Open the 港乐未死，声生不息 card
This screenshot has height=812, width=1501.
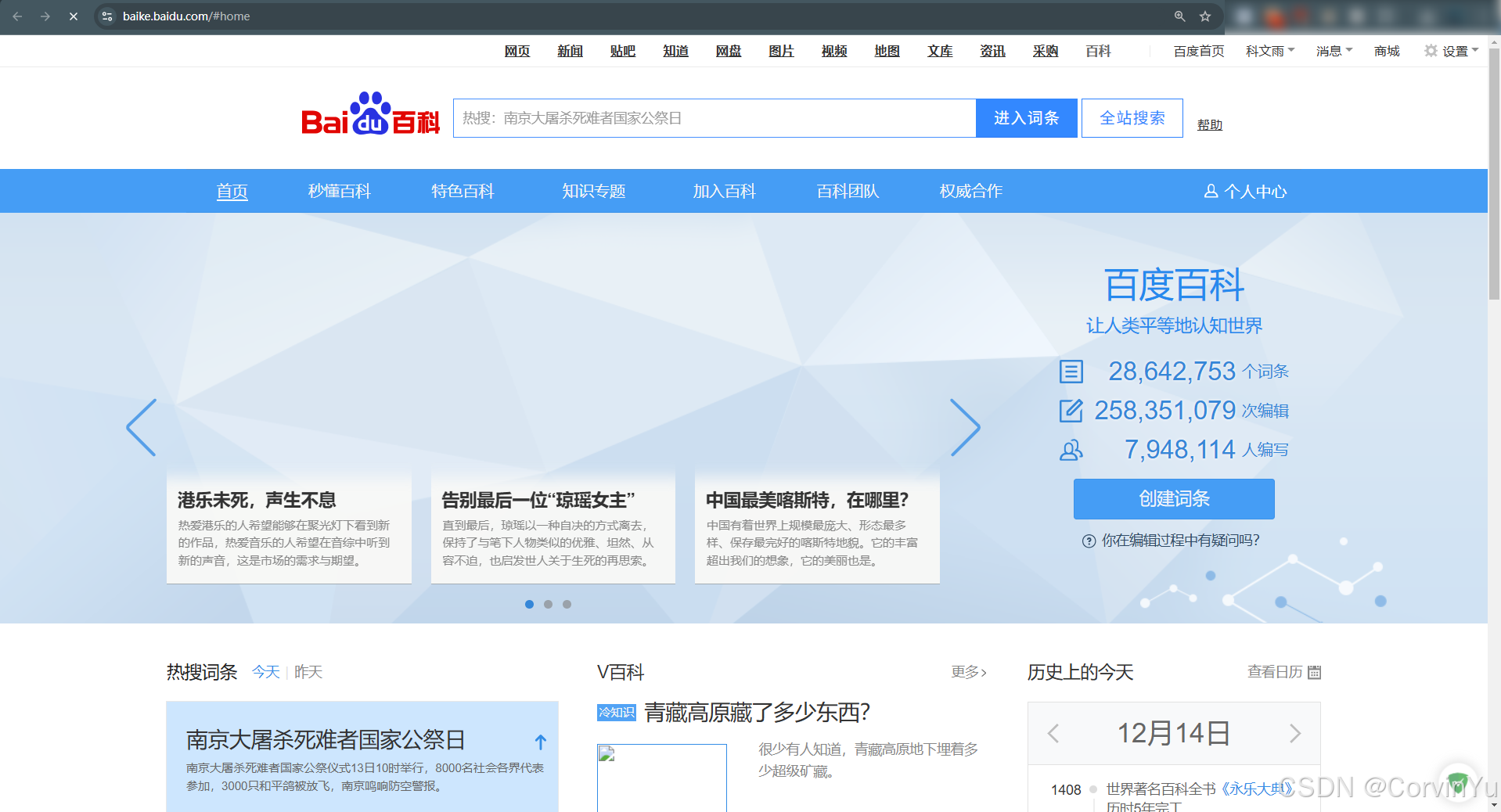tap(289, 528)
